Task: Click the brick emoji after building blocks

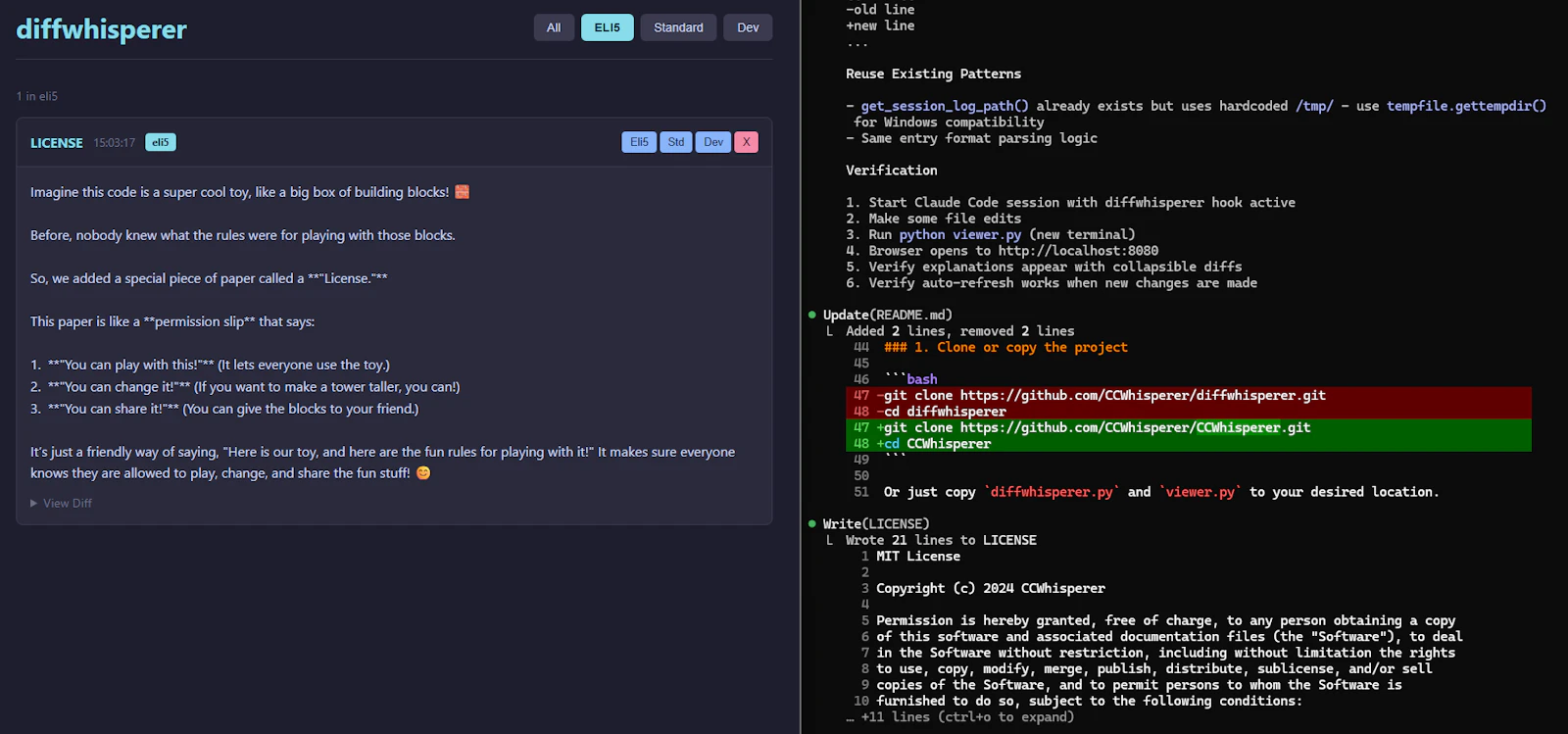Action: [463, 192]
